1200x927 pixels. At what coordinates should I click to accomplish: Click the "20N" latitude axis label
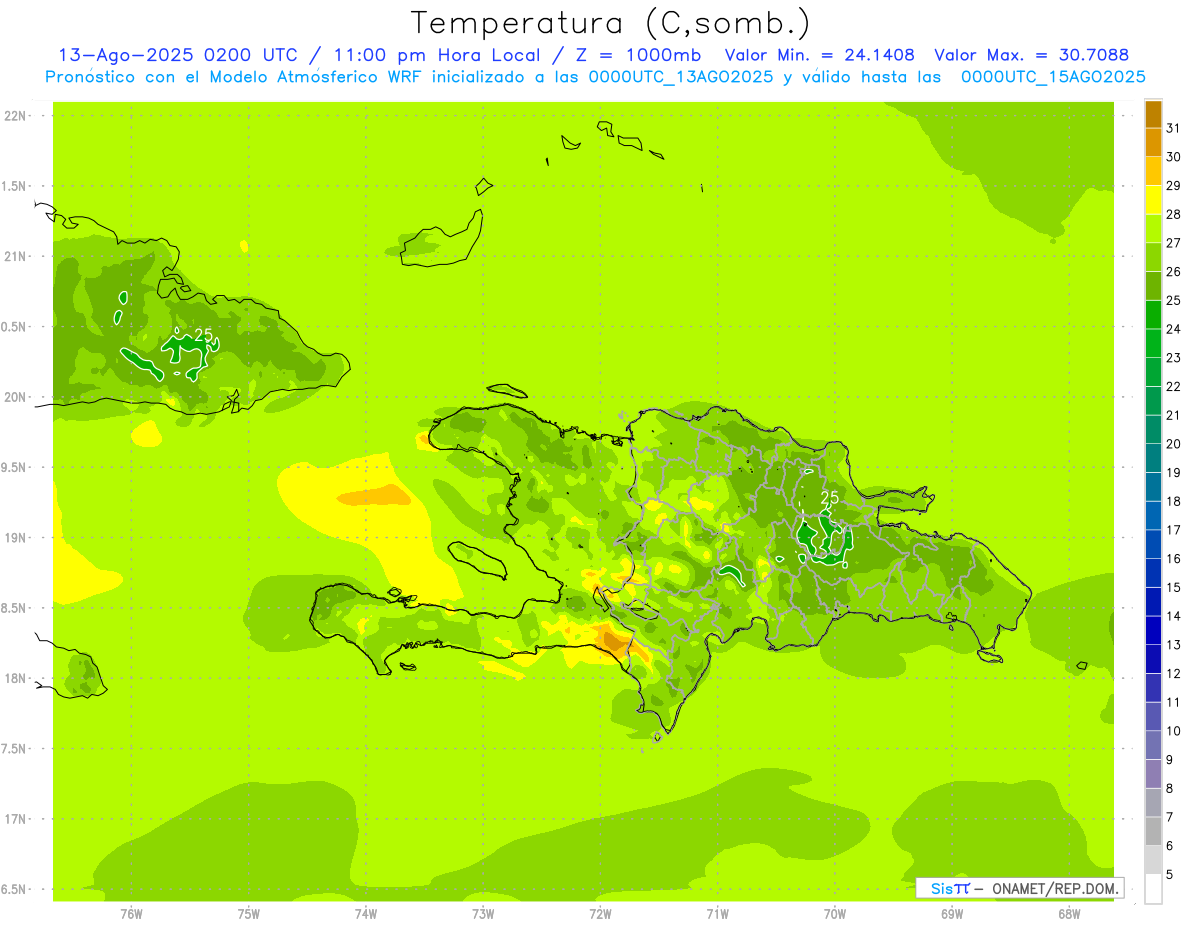pyautogui.click(x=14, y=397)
